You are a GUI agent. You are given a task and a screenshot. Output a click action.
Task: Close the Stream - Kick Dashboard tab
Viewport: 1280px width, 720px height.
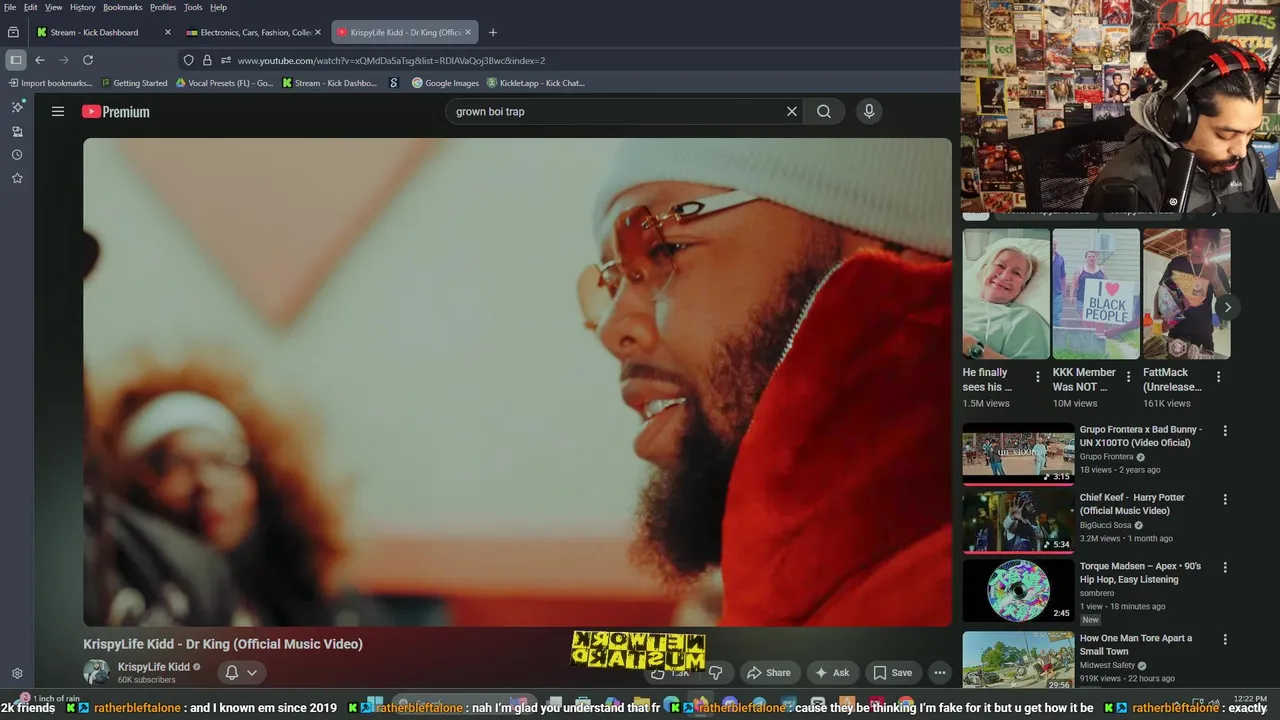(167, 32)
